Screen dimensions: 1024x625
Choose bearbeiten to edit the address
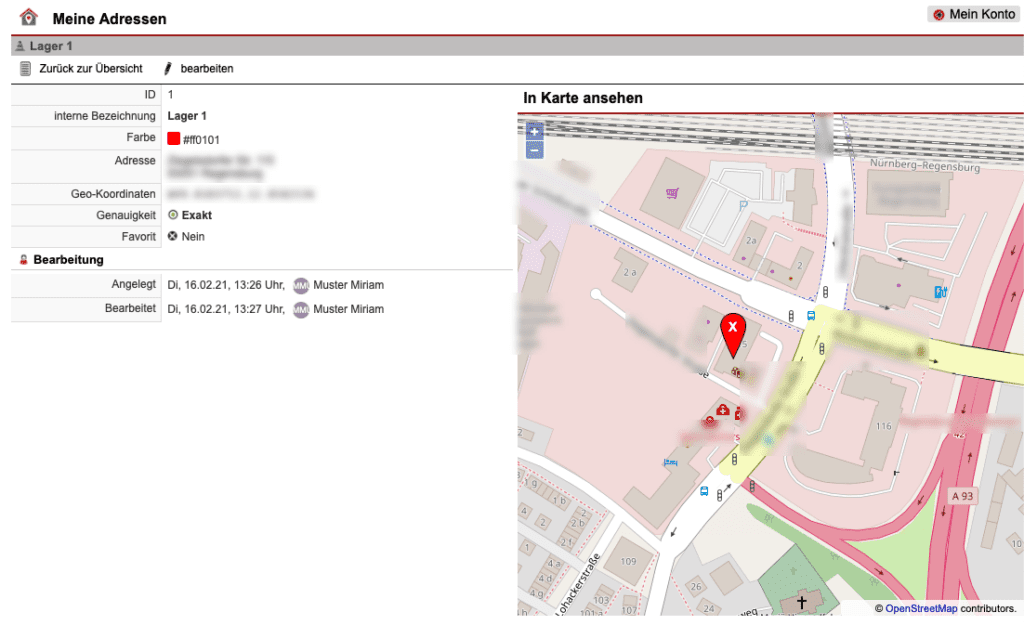(206, 68)
